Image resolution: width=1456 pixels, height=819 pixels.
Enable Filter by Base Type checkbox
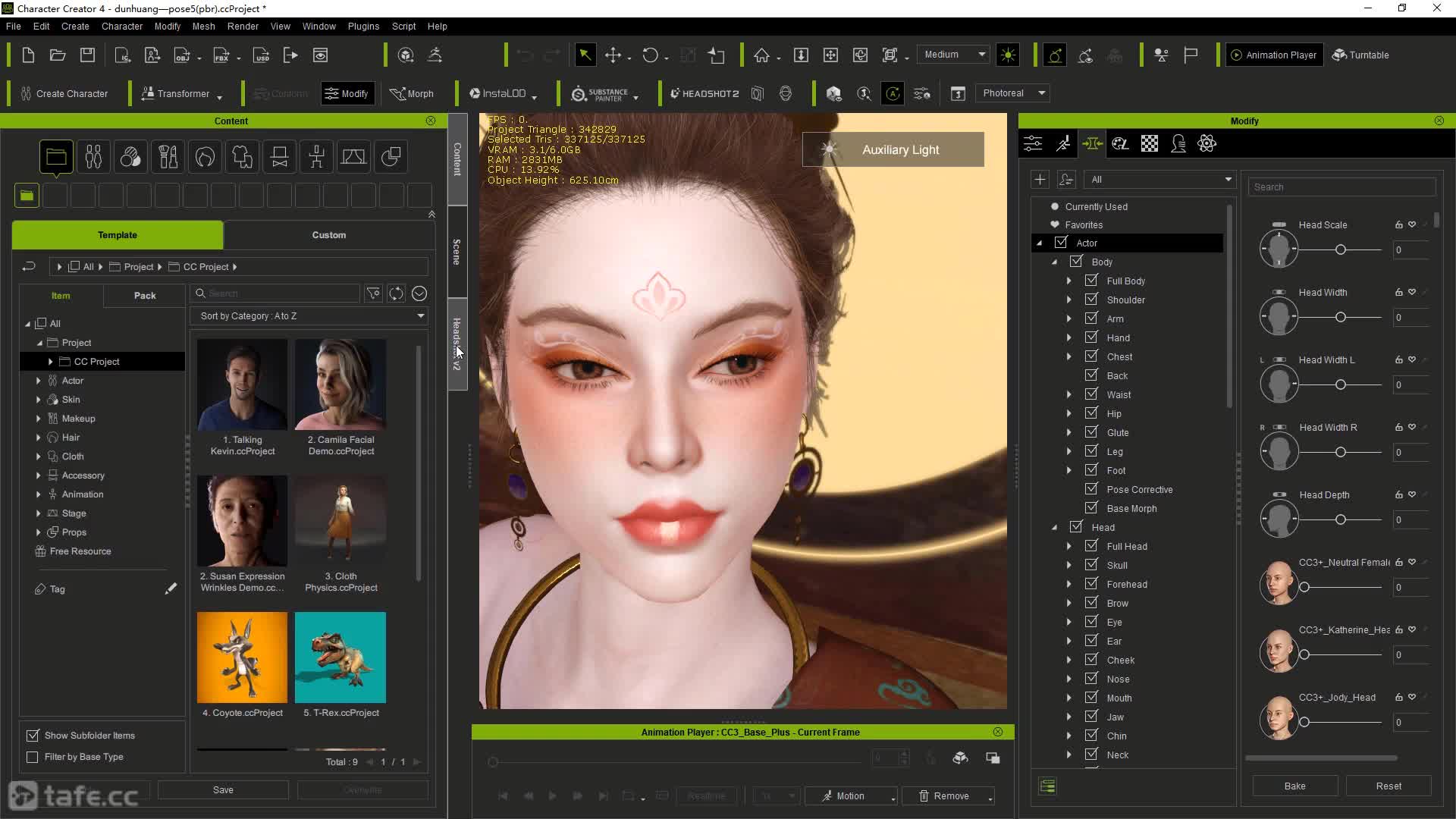pos(33,757)
